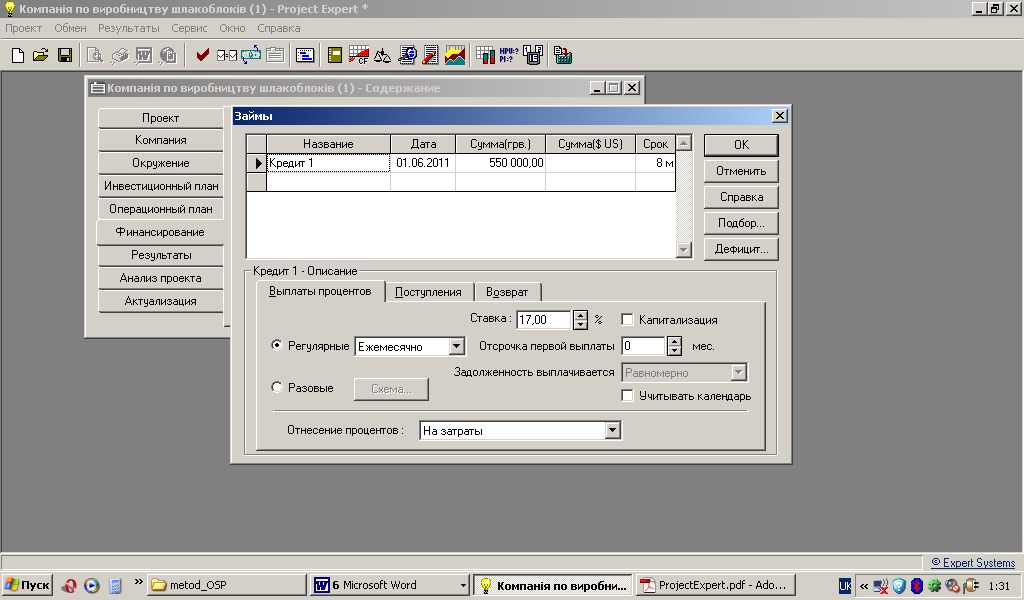Select the Кредит 1 name cell
Screen dimensions: 1024x600
coord(328,163)
